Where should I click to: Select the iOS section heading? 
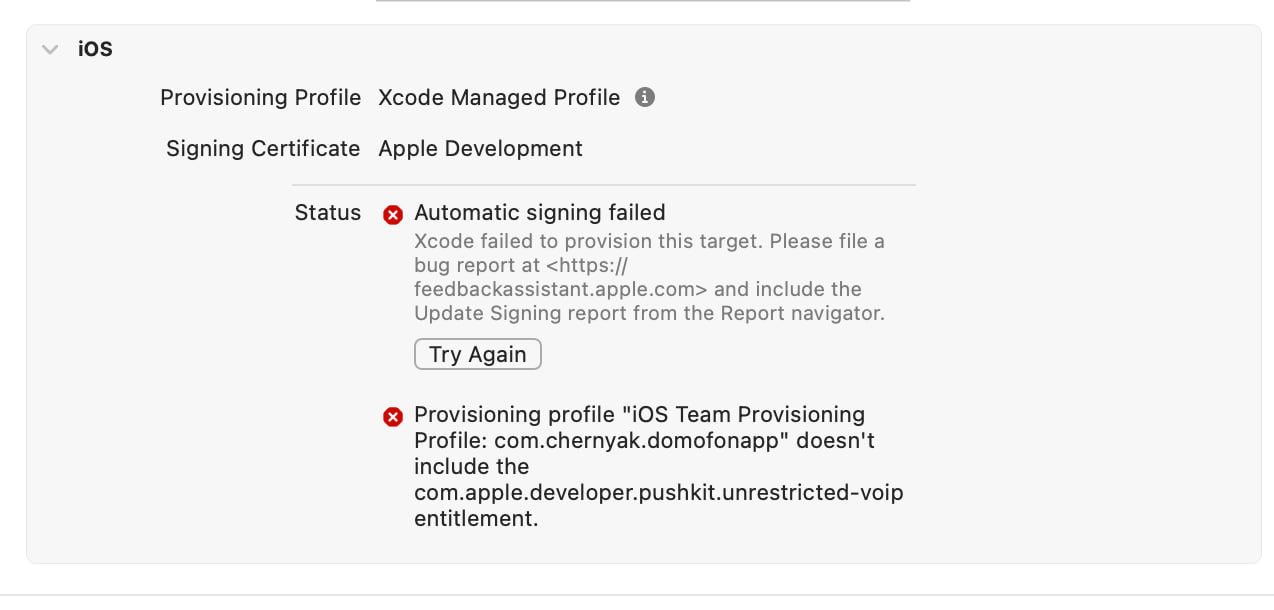click(95, 48)
